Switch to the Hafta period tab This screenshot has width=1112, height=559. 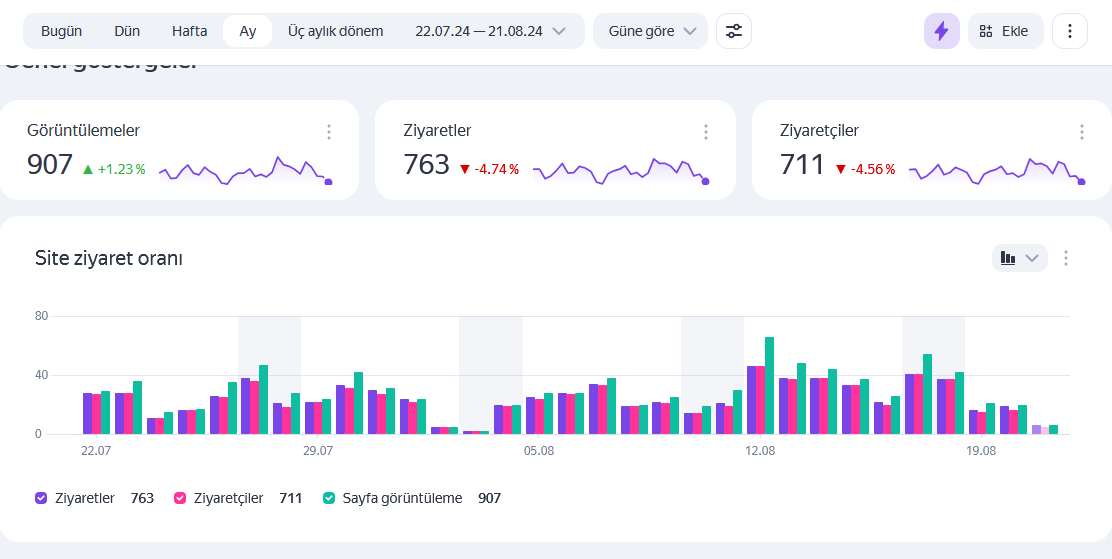coord(189,31)
